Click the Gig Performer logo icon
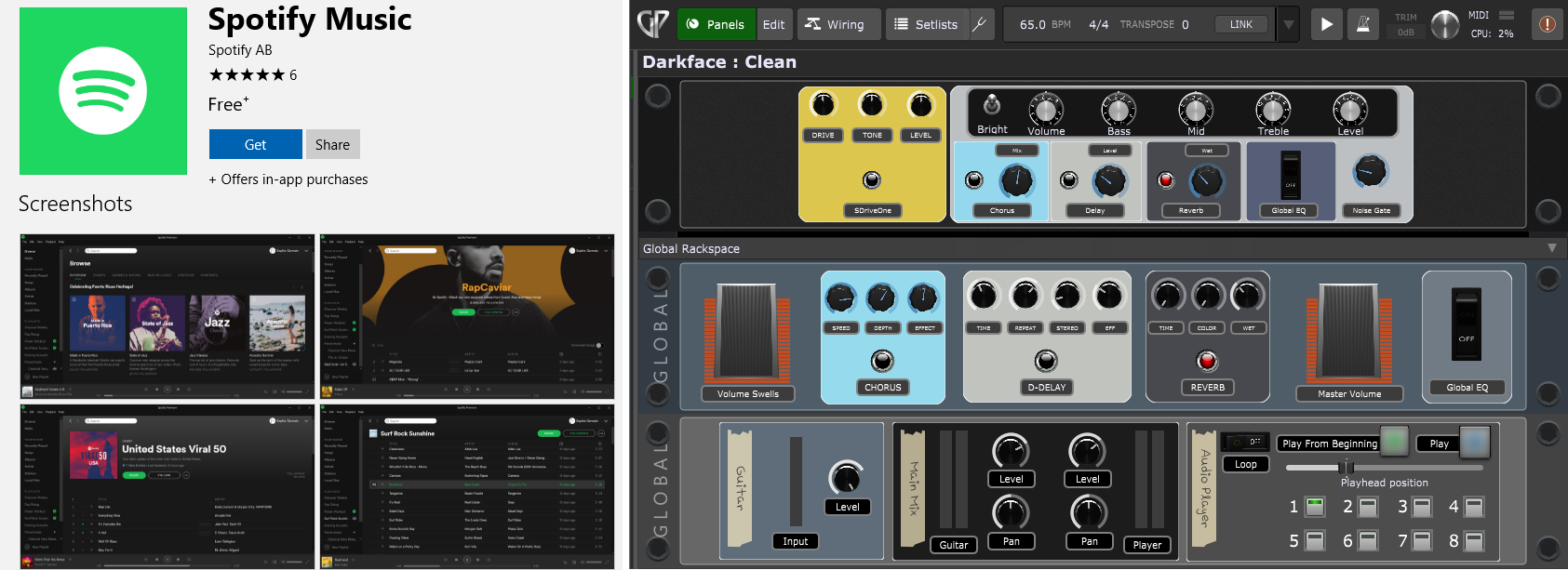Viewport: 1568px width, 570px height. point(653,24)
